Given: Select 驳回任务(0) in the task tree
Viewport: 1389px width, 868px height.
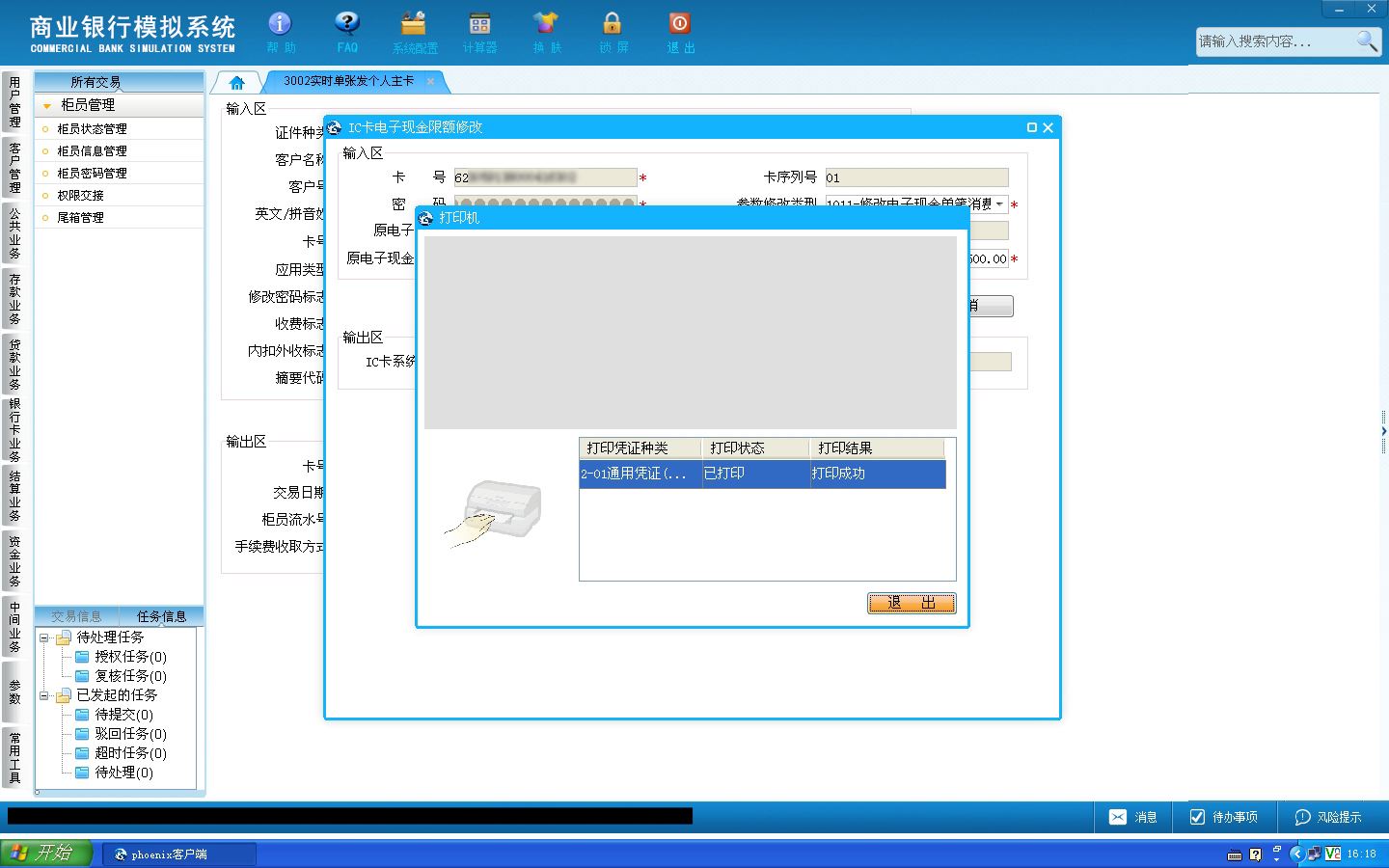Looking at the screenshot, I should (130, 734).
